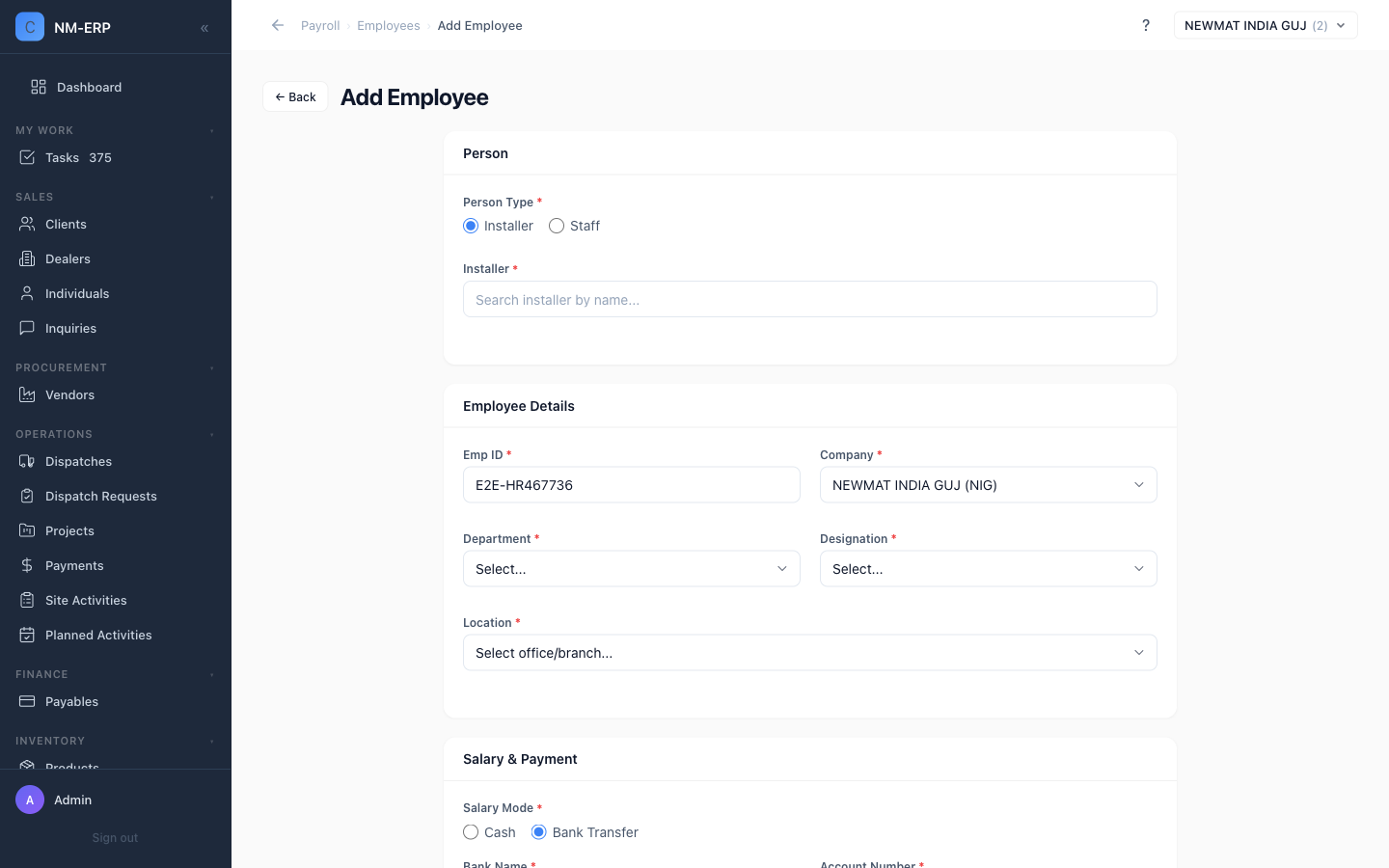The height and width of the screenshot is (868, 1389).
Task: Open the Department dropdown
Action: point(632,569)
